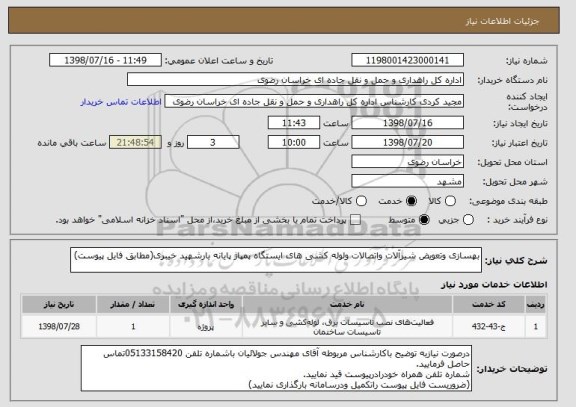The height and width of the screenshot is (407, 576).
Task: Click the buyer notes text area
Action: pyautogui.click(x=277, y=368)
